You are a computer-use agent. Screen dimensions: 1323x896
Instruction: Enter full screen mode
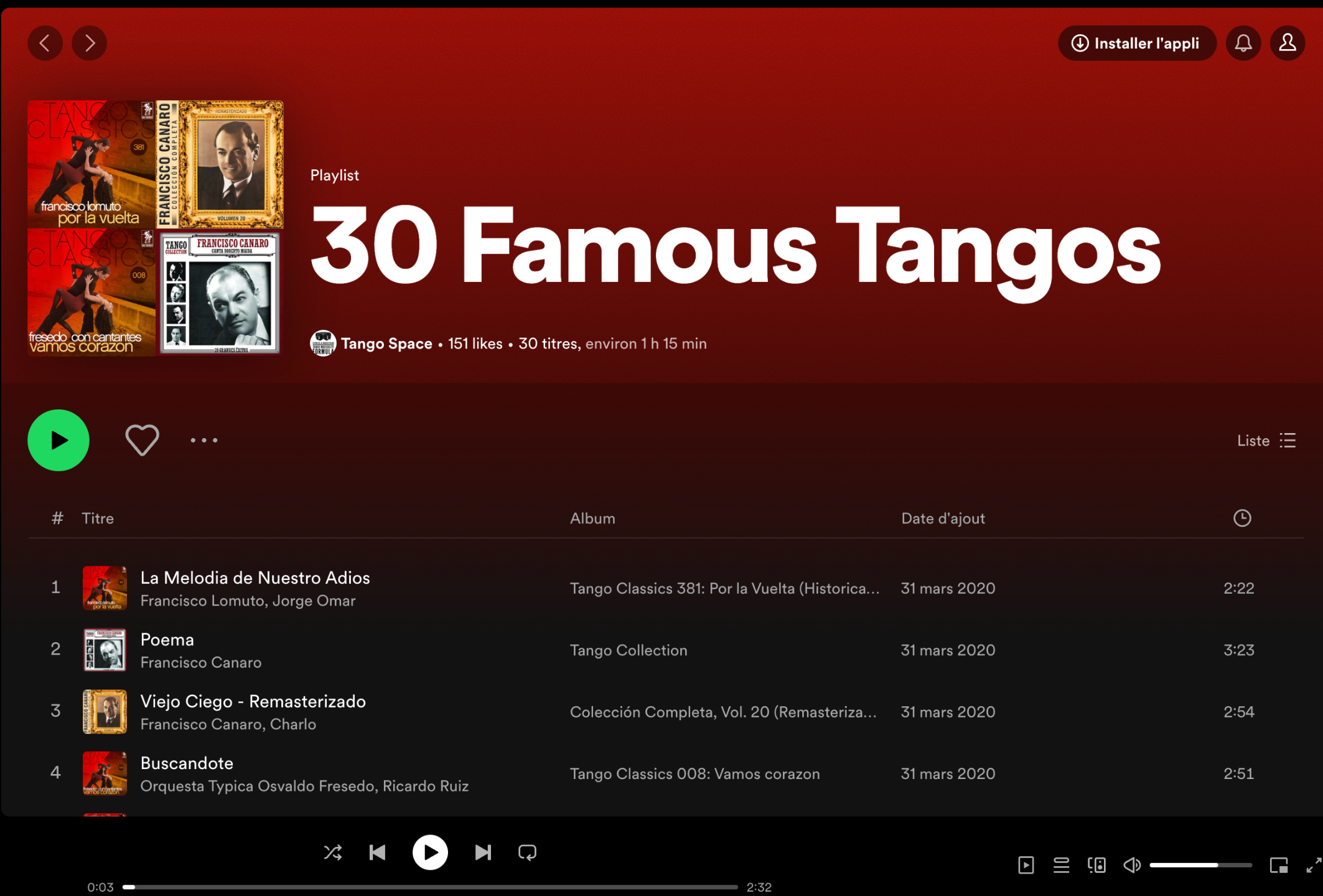1313,865
